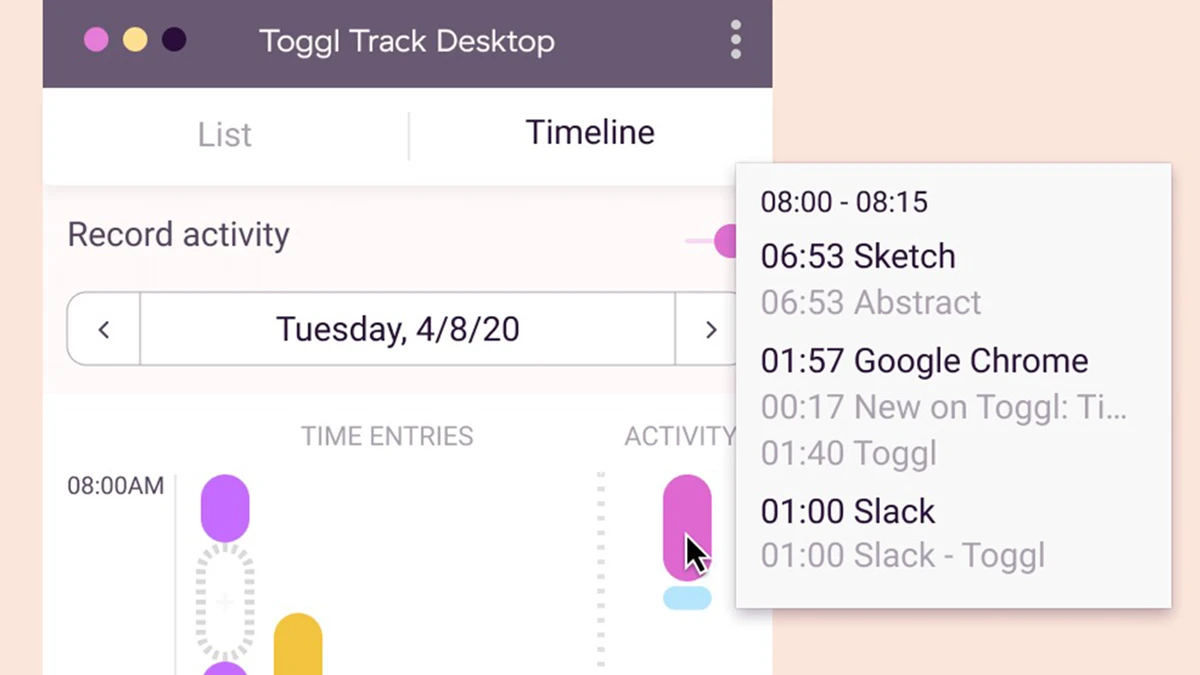The width and height of the screenshot is (1200, 675).
Task: Go to next day arrow
Action: pyautogui.click(x=710, y=329)
